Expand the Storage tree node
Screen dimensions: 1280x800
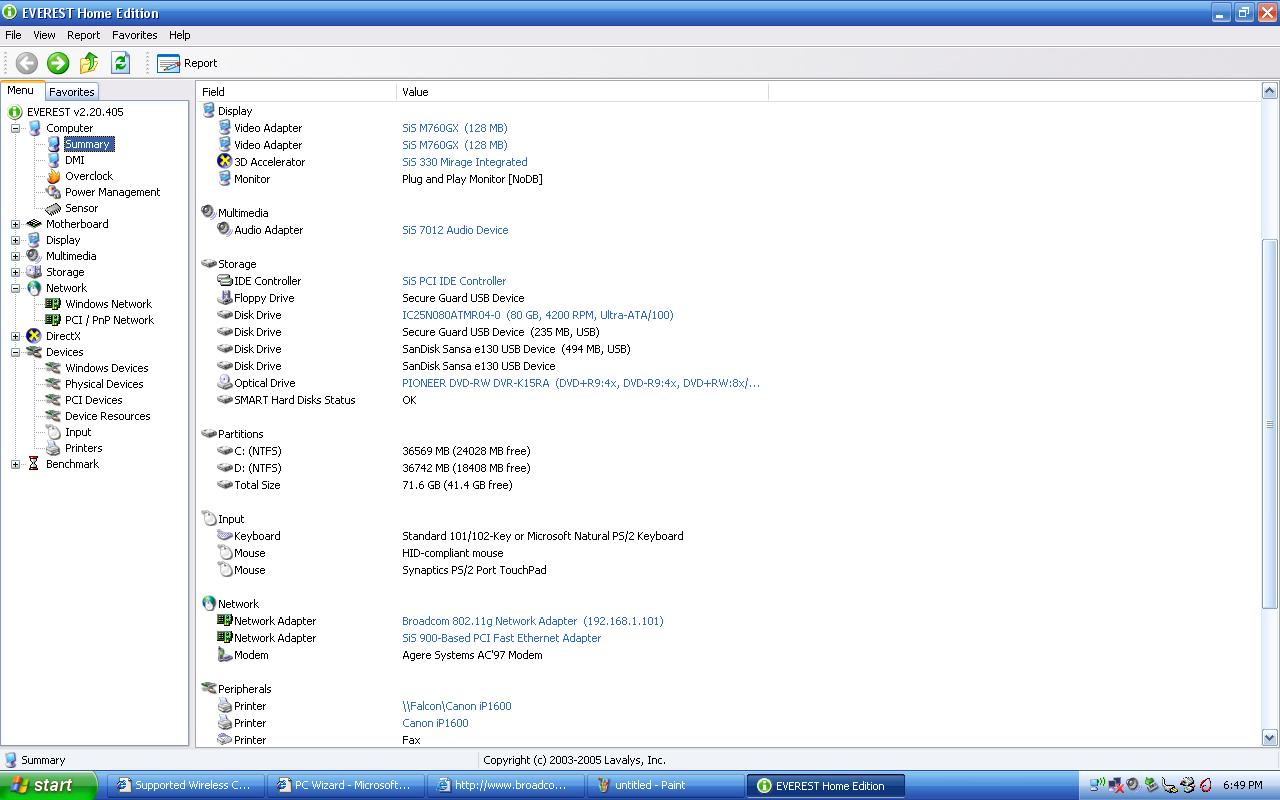point(15,272)
